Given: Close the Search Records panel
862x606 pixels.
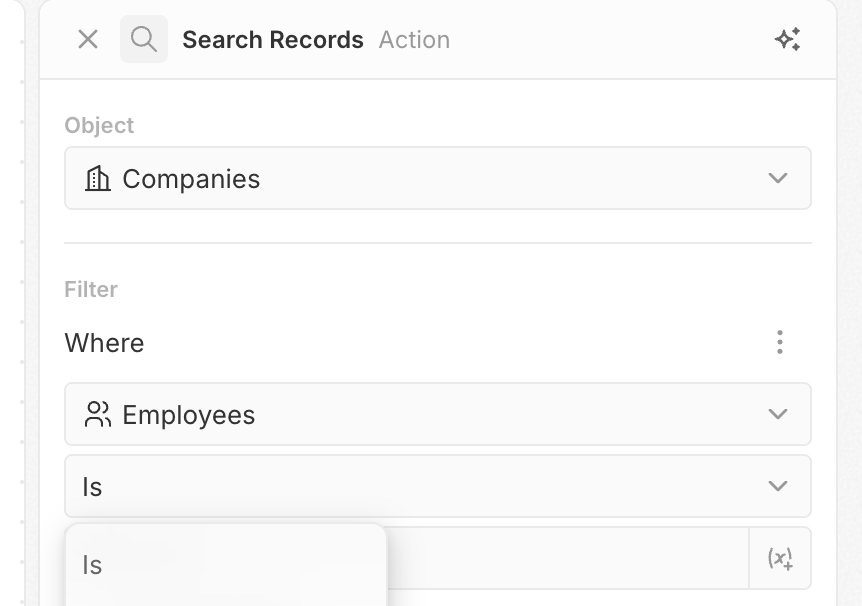Looking at the screenshot, I should click(x=88, y=40).
